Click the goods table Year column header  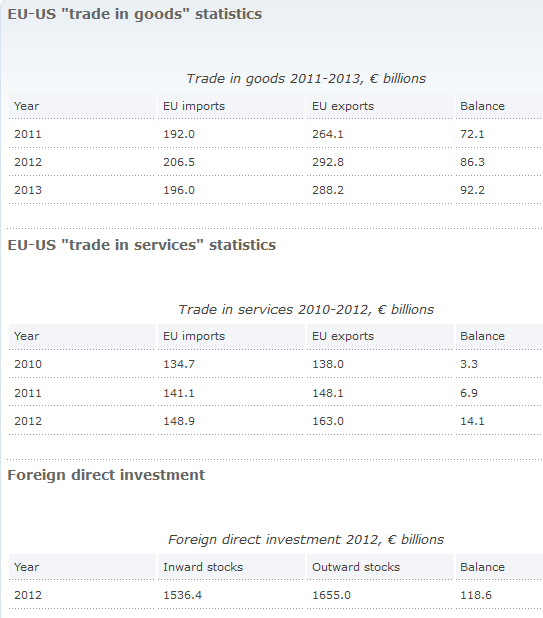tap(26, 106)
